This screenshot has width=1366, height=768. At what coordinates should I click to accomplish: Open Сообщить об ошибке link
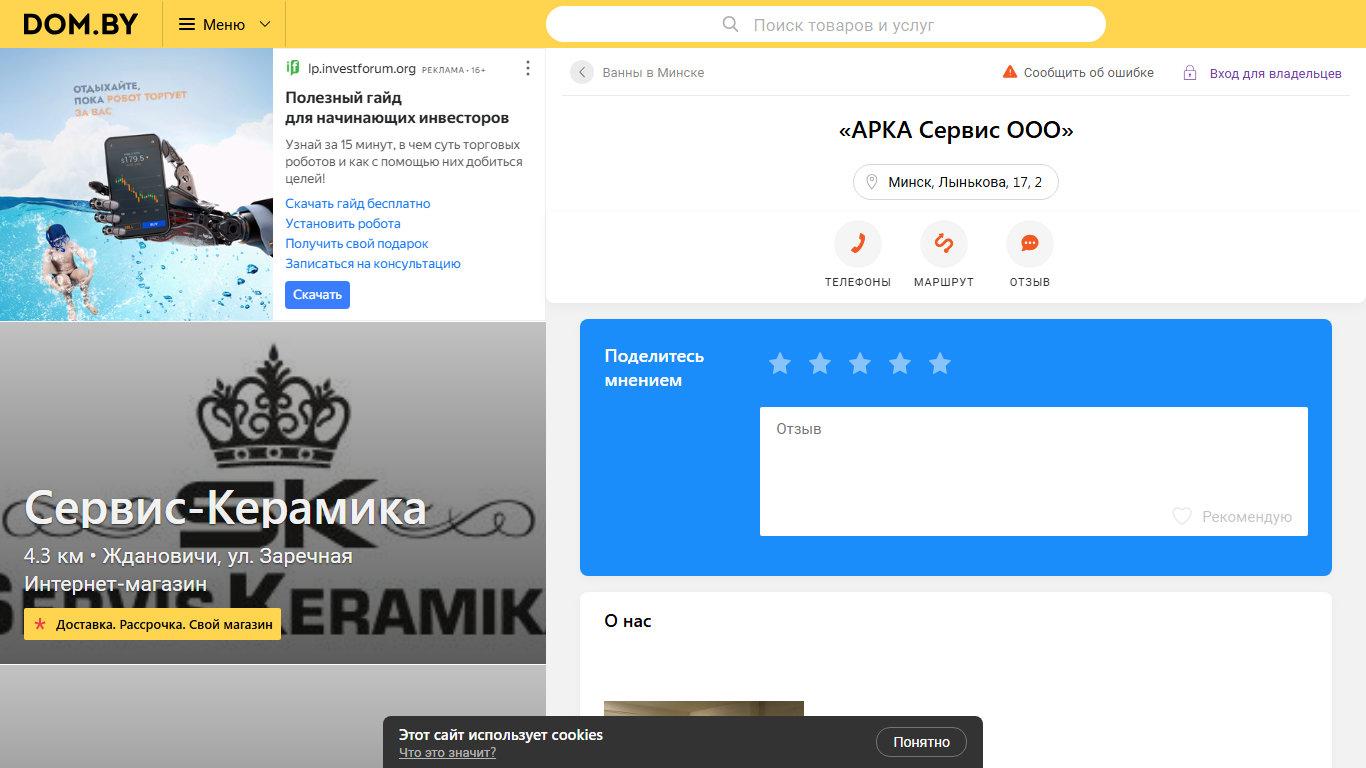[1089, 72]
